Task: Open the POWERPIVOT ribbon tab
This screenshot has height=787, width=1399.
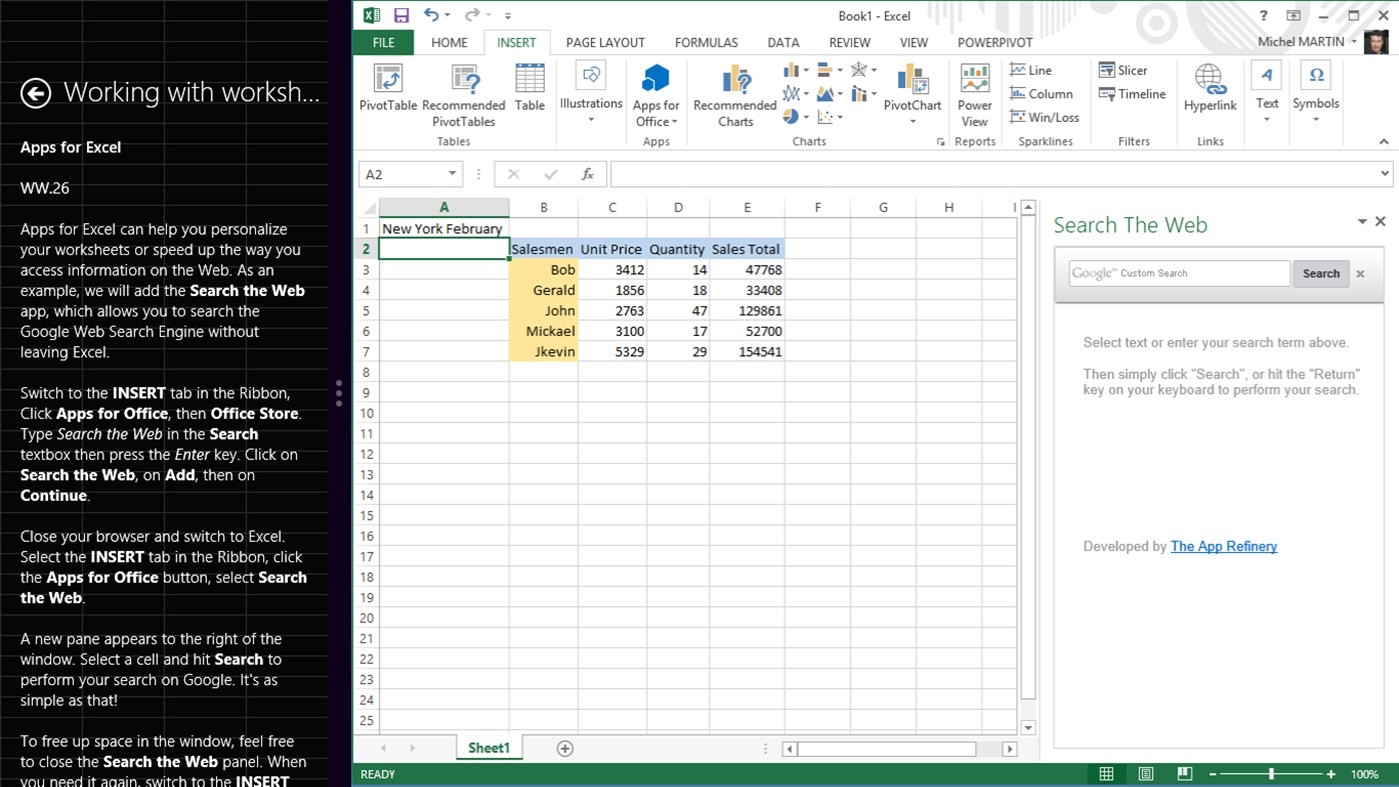Action: [x=995, y=42]
